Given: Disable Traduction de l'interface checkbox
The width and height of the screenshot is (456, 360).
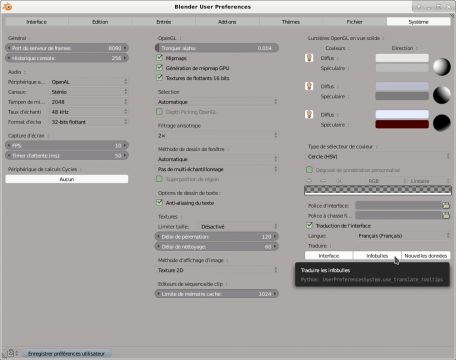Looking at the screenshot, I should point(309,226).
